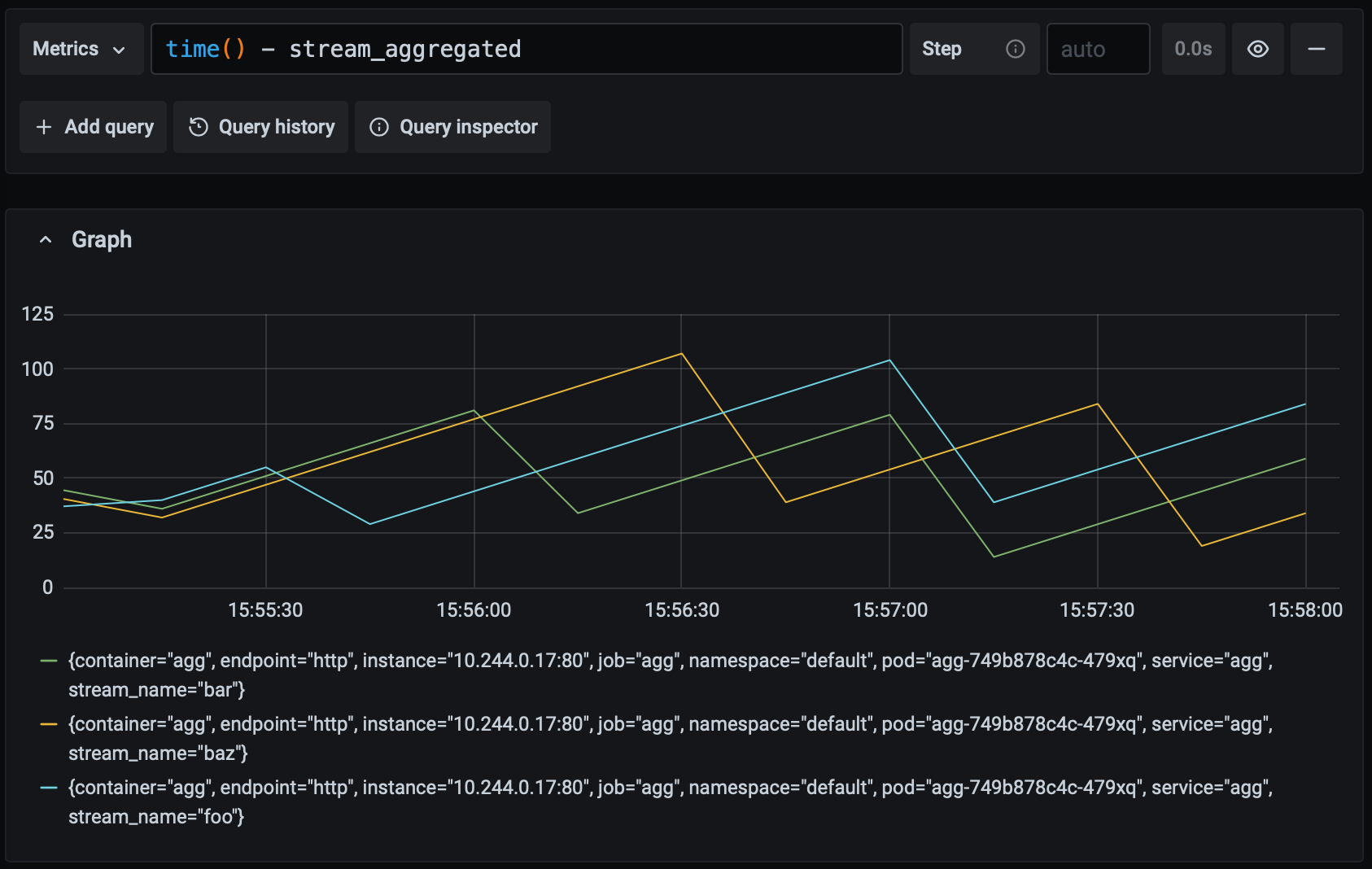The height and width of the screenshot is (869, 1372).
Task: Click the Step info circle icon
Action: coord(1015,49)
